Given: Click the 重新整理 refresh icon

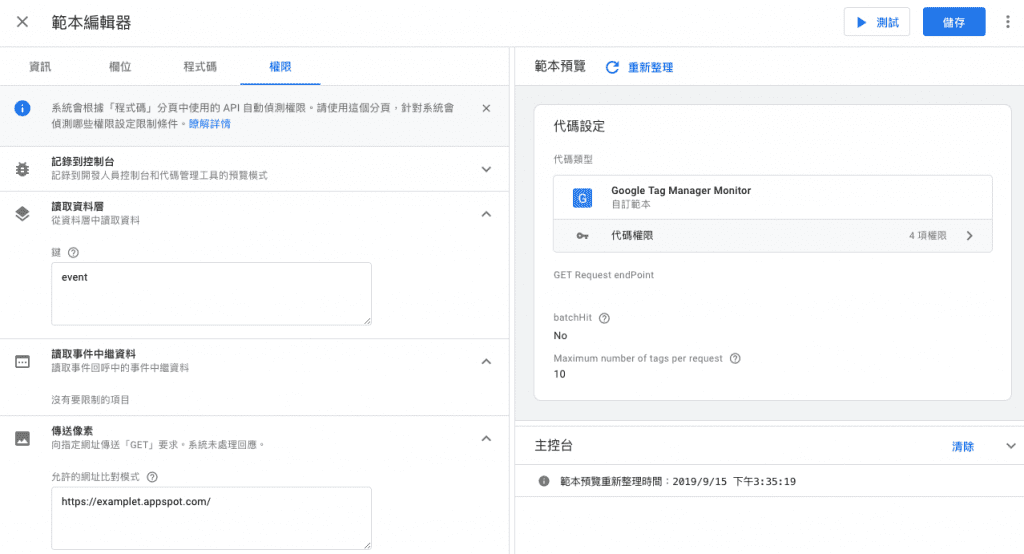Looking at the screenshot, I should click(612, 67).
